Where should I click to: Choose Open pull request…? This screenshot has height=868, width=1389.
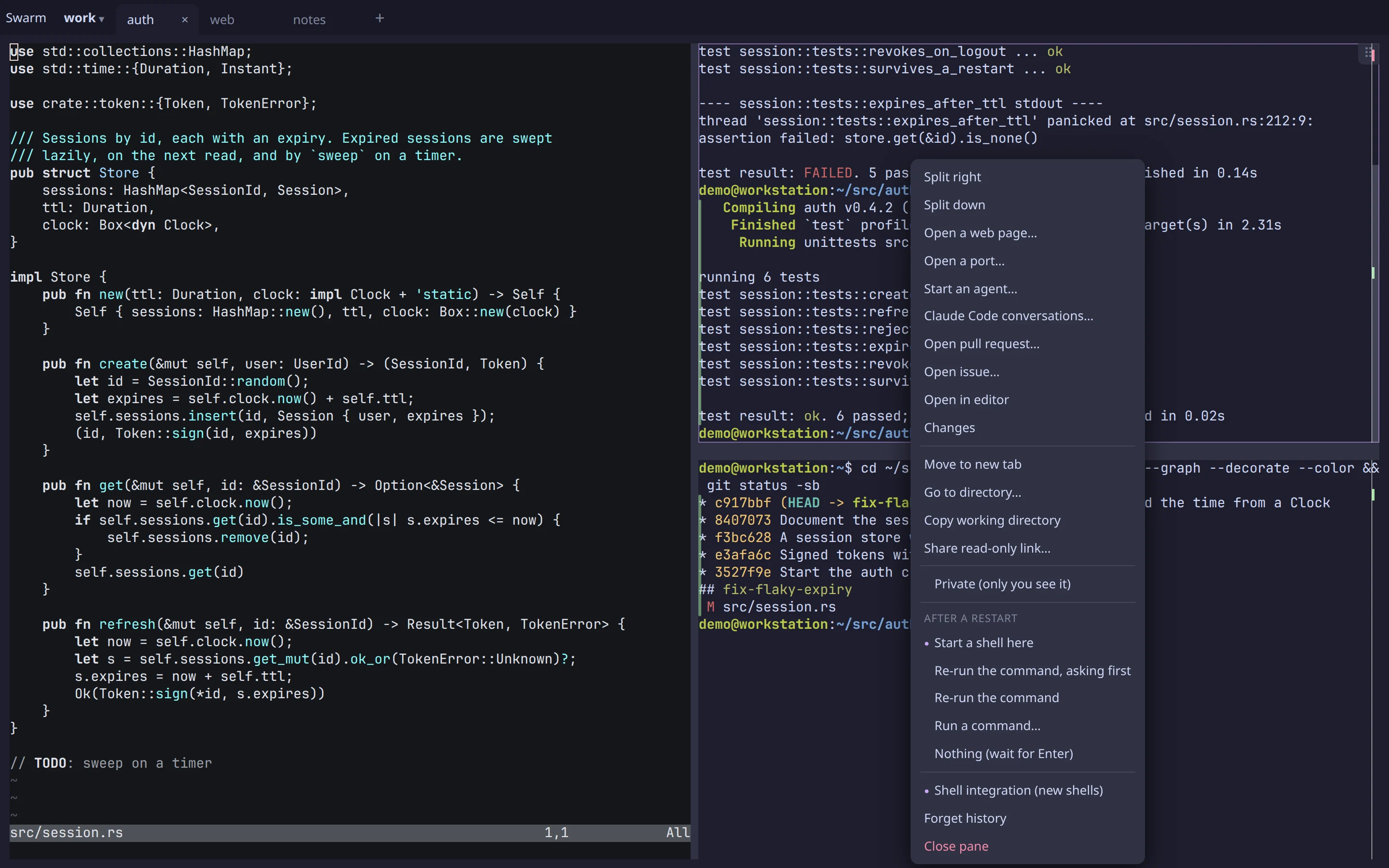(x=1027, y=344)
